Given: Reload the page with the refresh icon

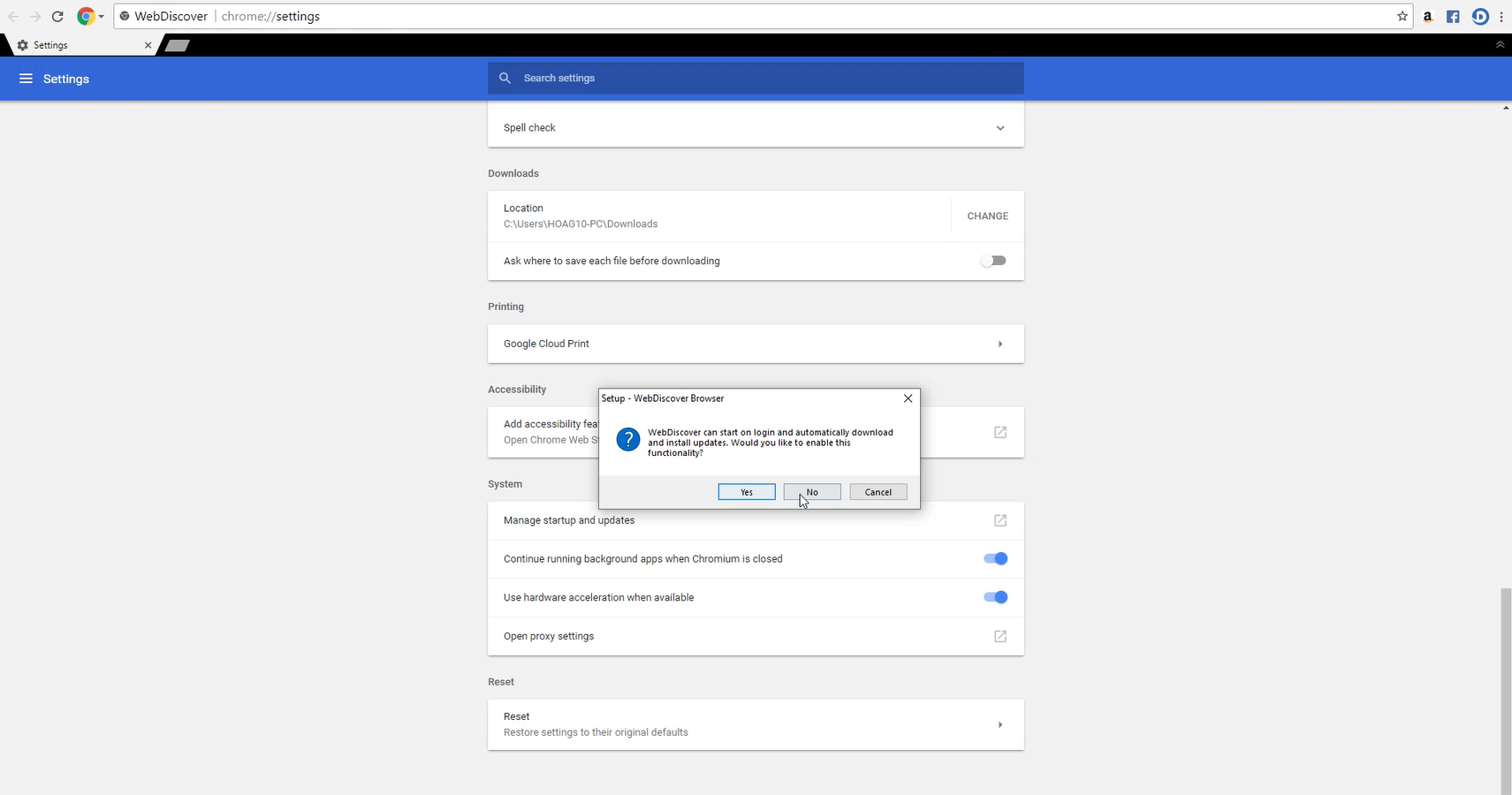Looking at the screenshot, I should tap(57, 17).
